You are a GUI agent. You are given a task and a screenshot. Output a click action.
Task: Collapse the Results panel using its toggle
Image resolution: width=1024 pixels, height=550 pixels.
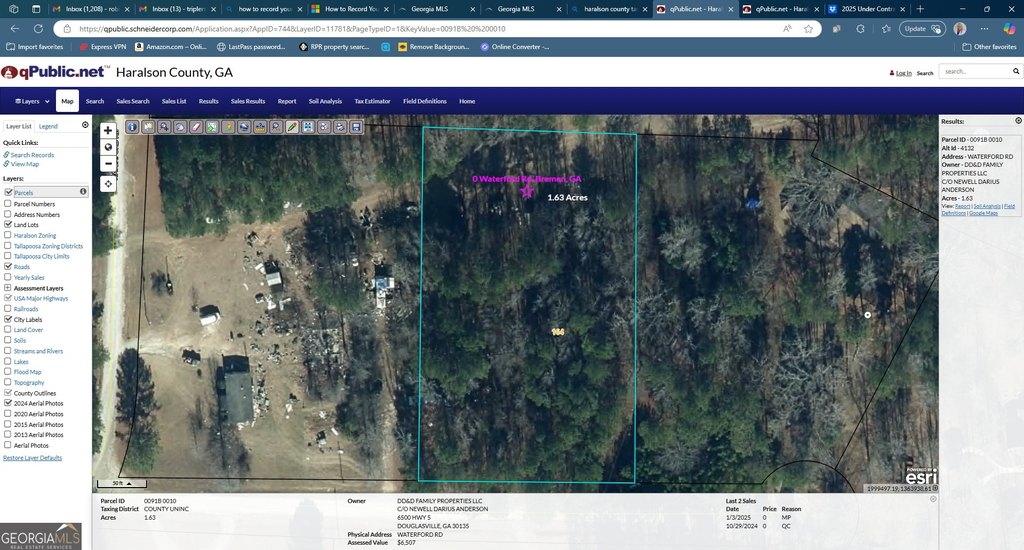(1016, 121)
